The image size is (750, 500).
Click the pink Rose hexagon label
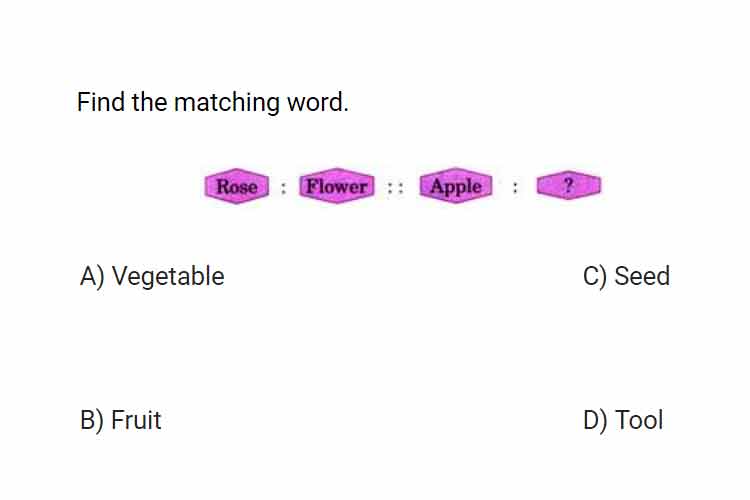[237, 186]
